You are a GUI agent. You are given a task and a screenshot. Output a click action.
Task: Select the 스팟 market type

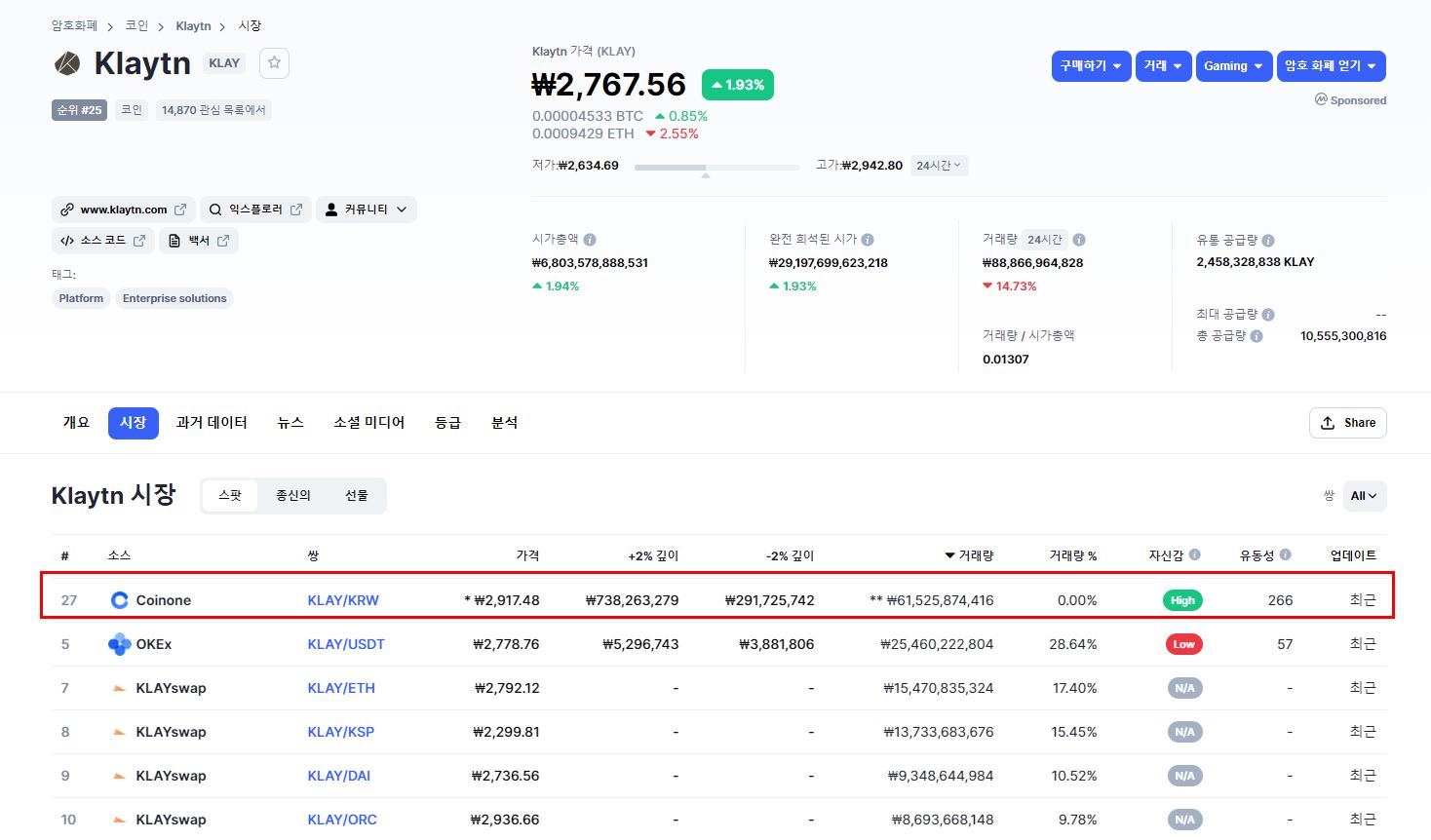pos(230,496)
